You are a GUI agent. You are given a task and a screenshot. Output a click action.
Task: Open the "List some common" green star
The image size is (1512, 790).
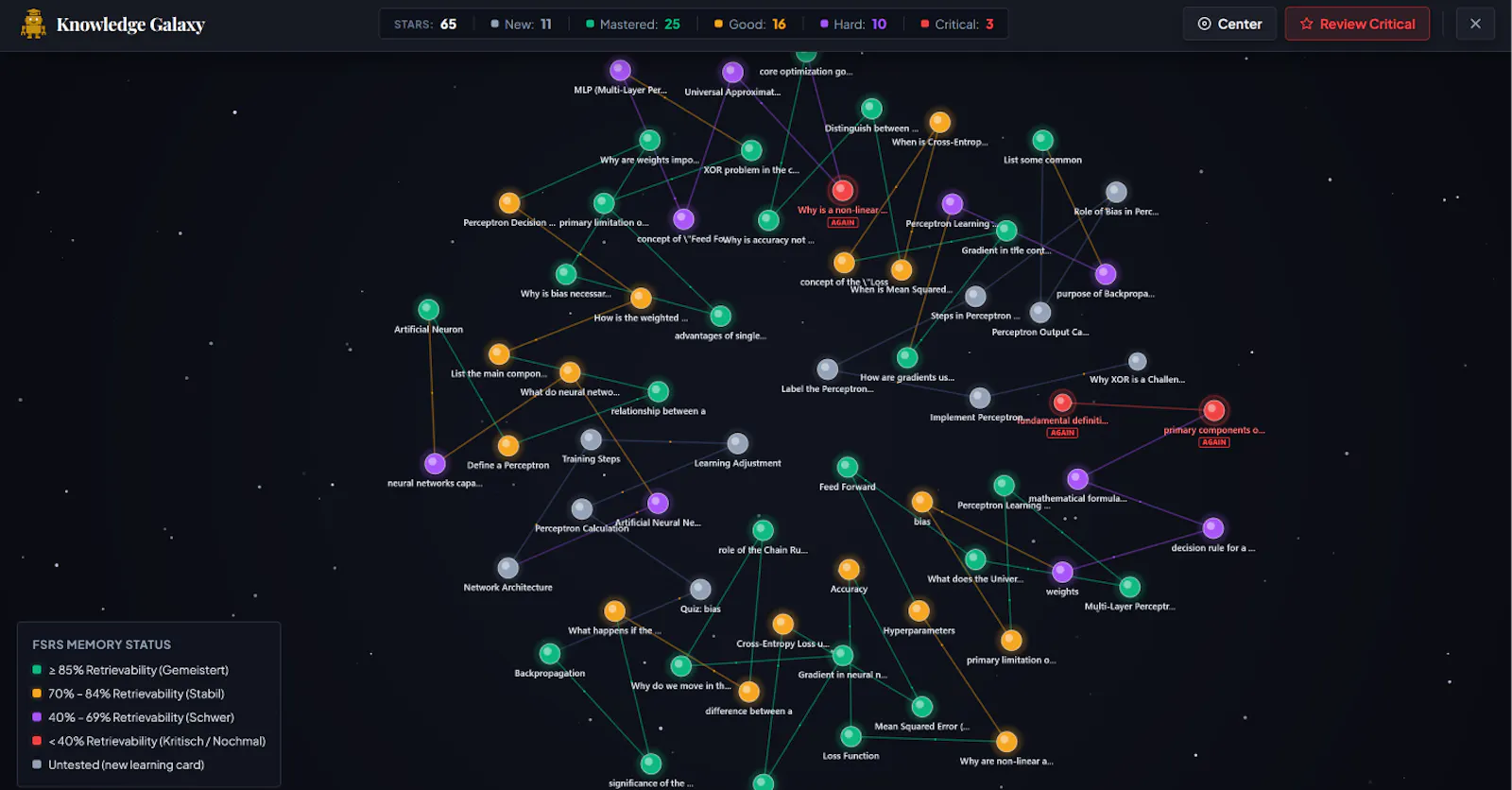(x=1042, y=140)
